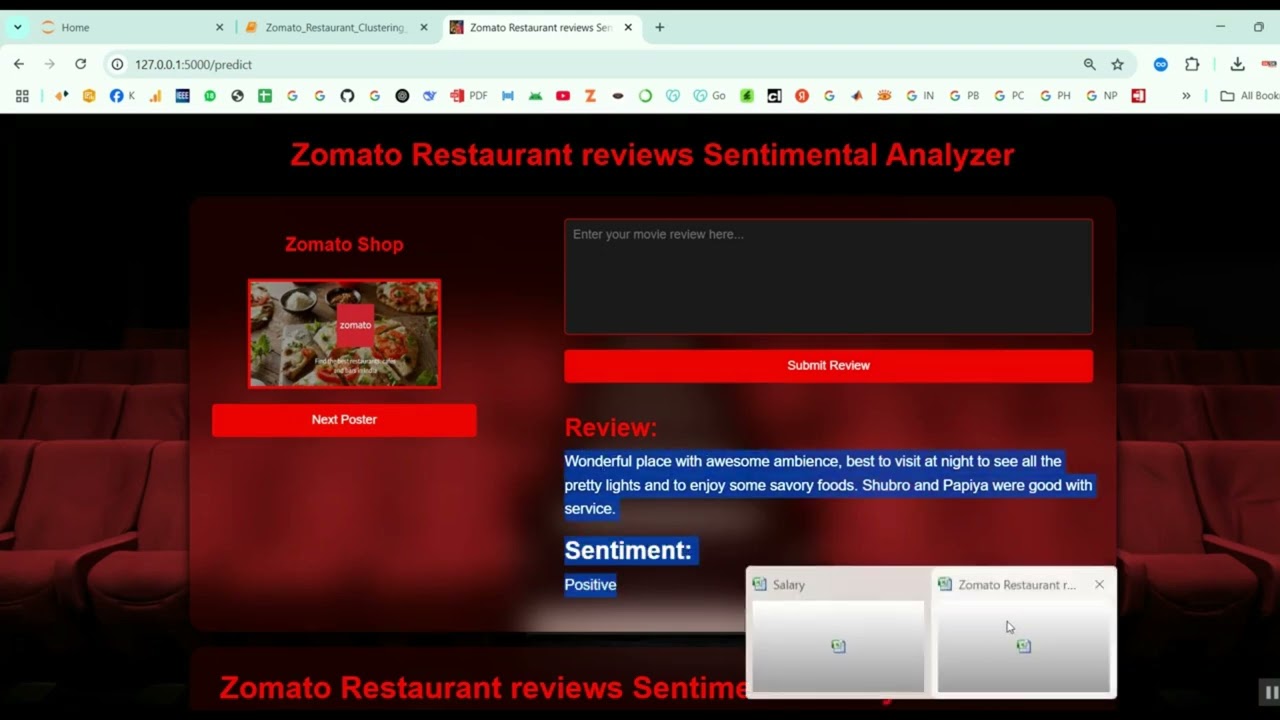Open the PDF bookmark
Screen dimensions: 1280x720
469,96
